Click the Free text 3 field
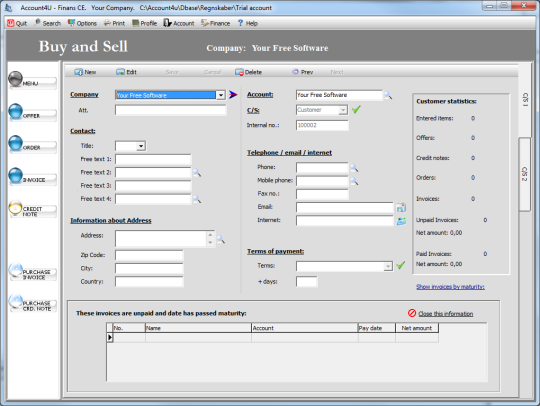This screenshot has width=540, height=406. pyautogui.click(x=153, y=186)
